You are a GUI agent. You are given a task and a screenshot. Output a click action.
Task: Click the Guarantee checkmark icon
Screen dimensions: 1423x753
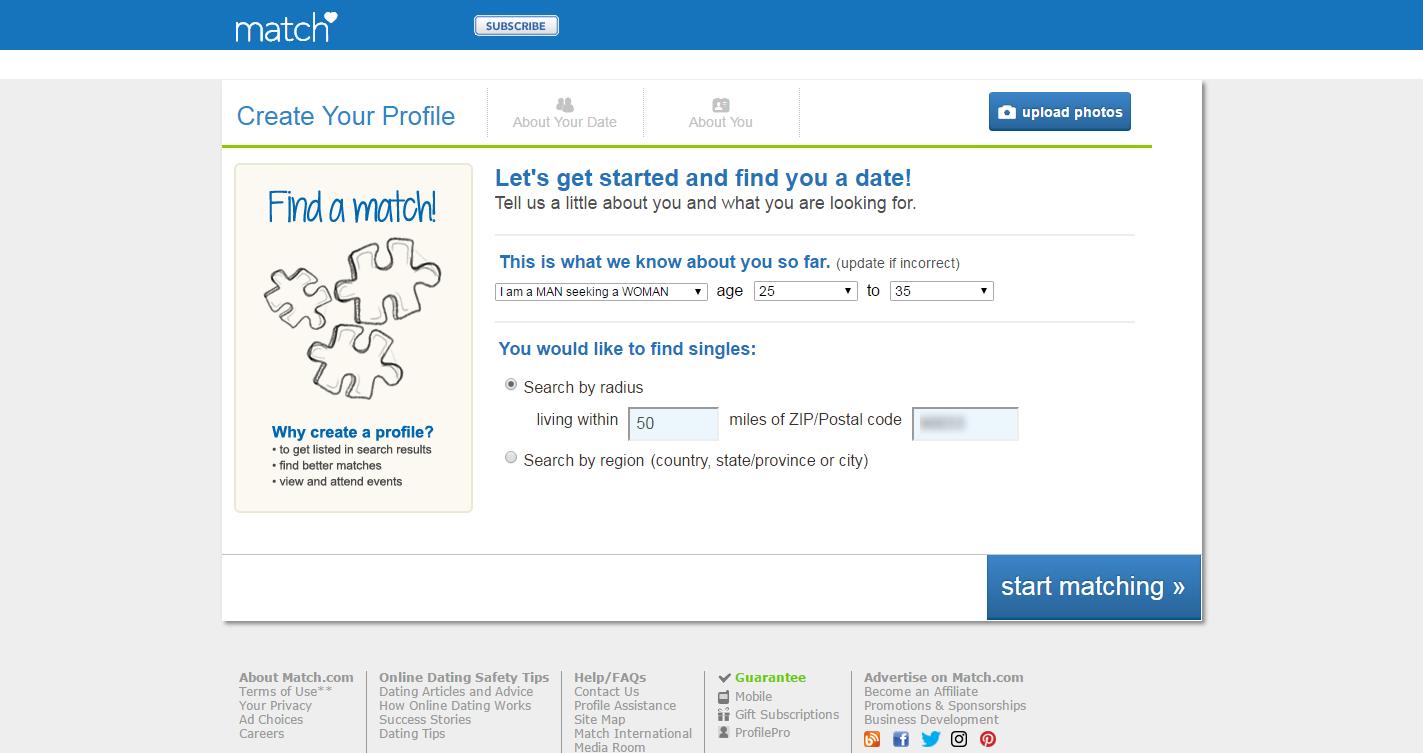725,678
